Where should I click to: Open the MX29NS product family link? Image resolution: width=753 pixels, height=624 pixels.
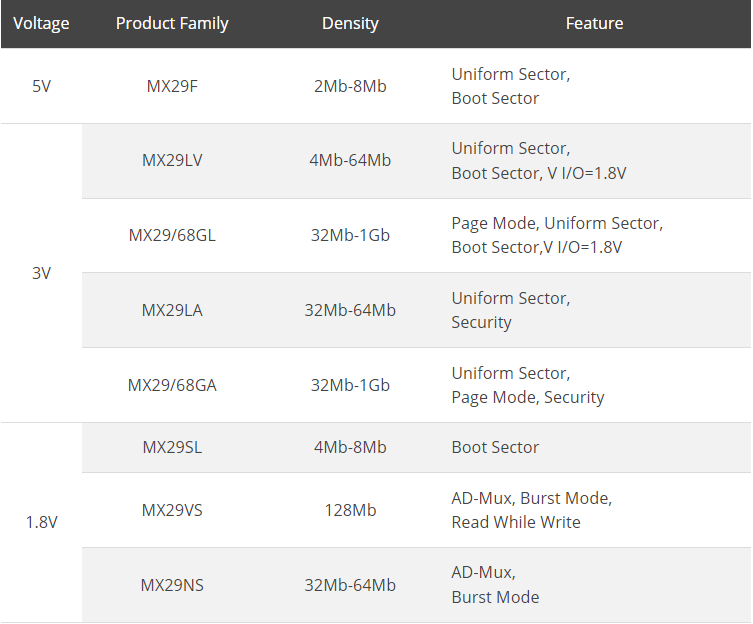coord(172,585)
